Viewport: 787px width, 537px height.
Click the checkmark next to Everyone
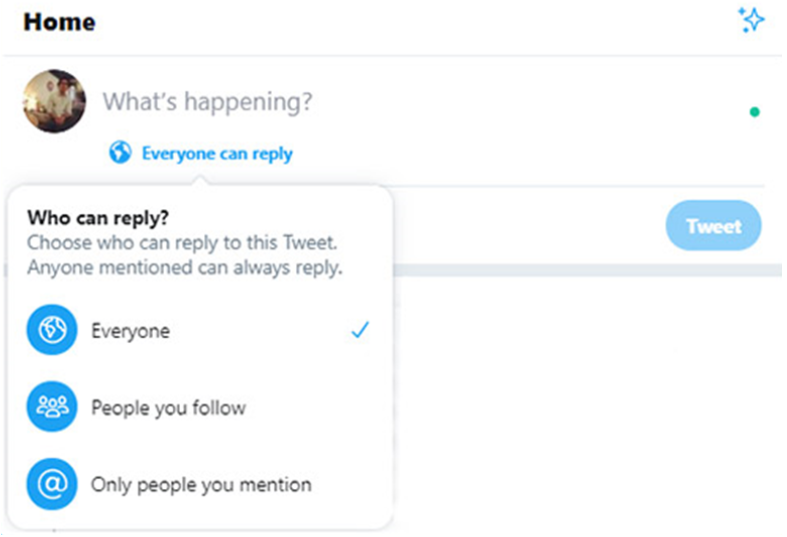click(x=360, y=331)
